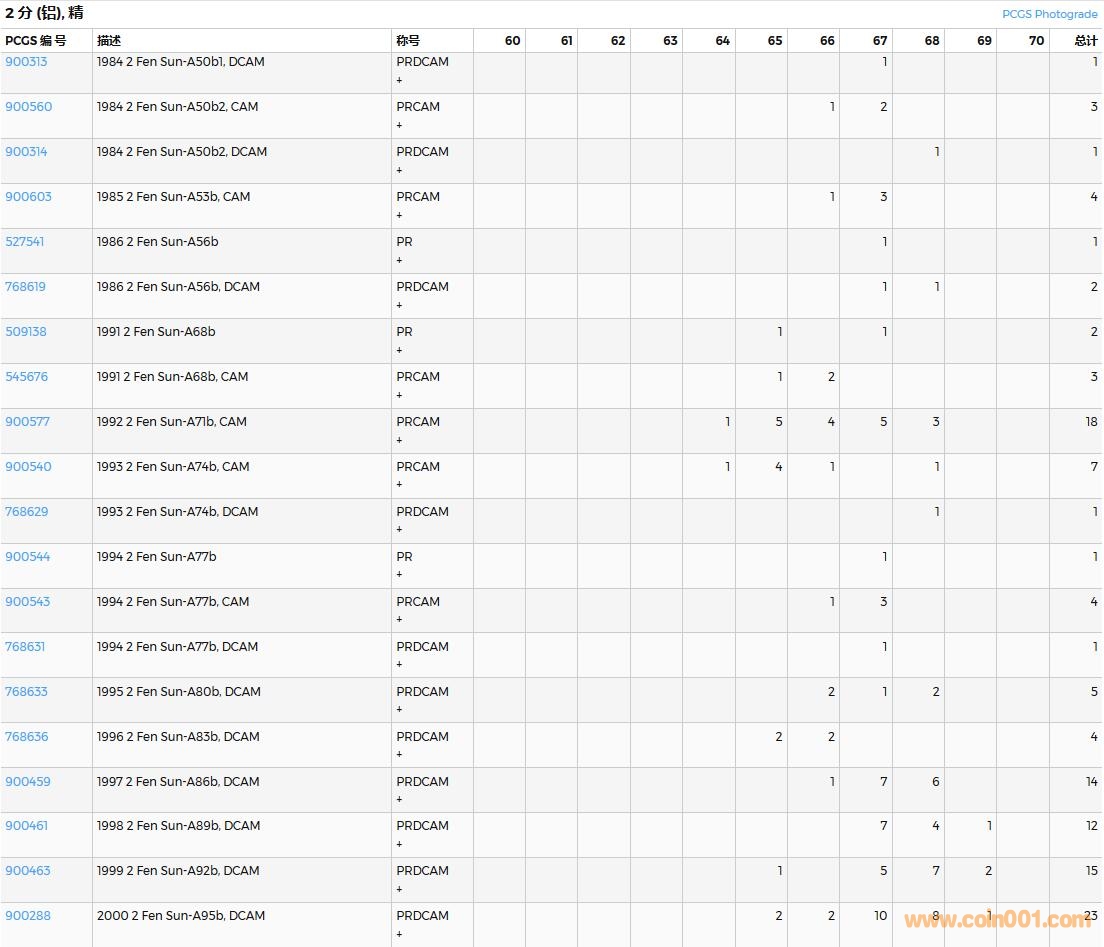
Task: Open PCGS number 900463 link
Action: 27,871
